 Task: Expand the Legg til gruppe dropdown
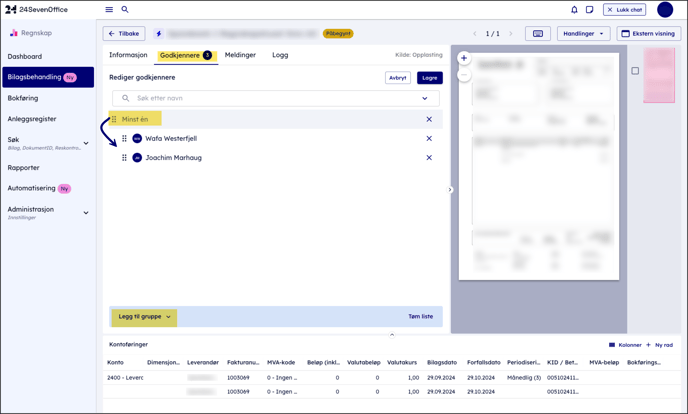[144, 317]
